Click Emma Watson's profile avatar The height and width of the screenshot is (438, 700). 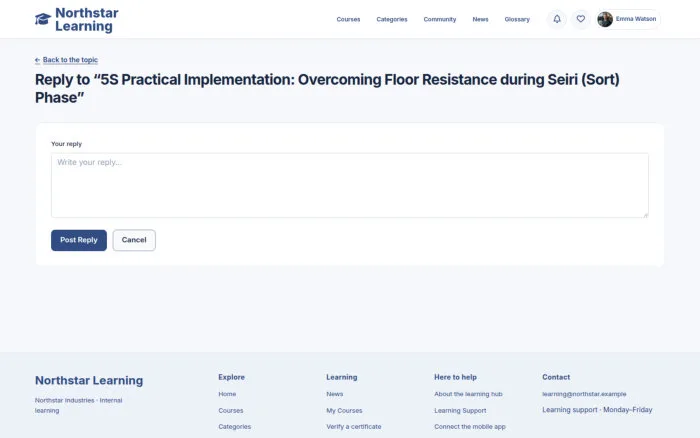coord(605,19)
